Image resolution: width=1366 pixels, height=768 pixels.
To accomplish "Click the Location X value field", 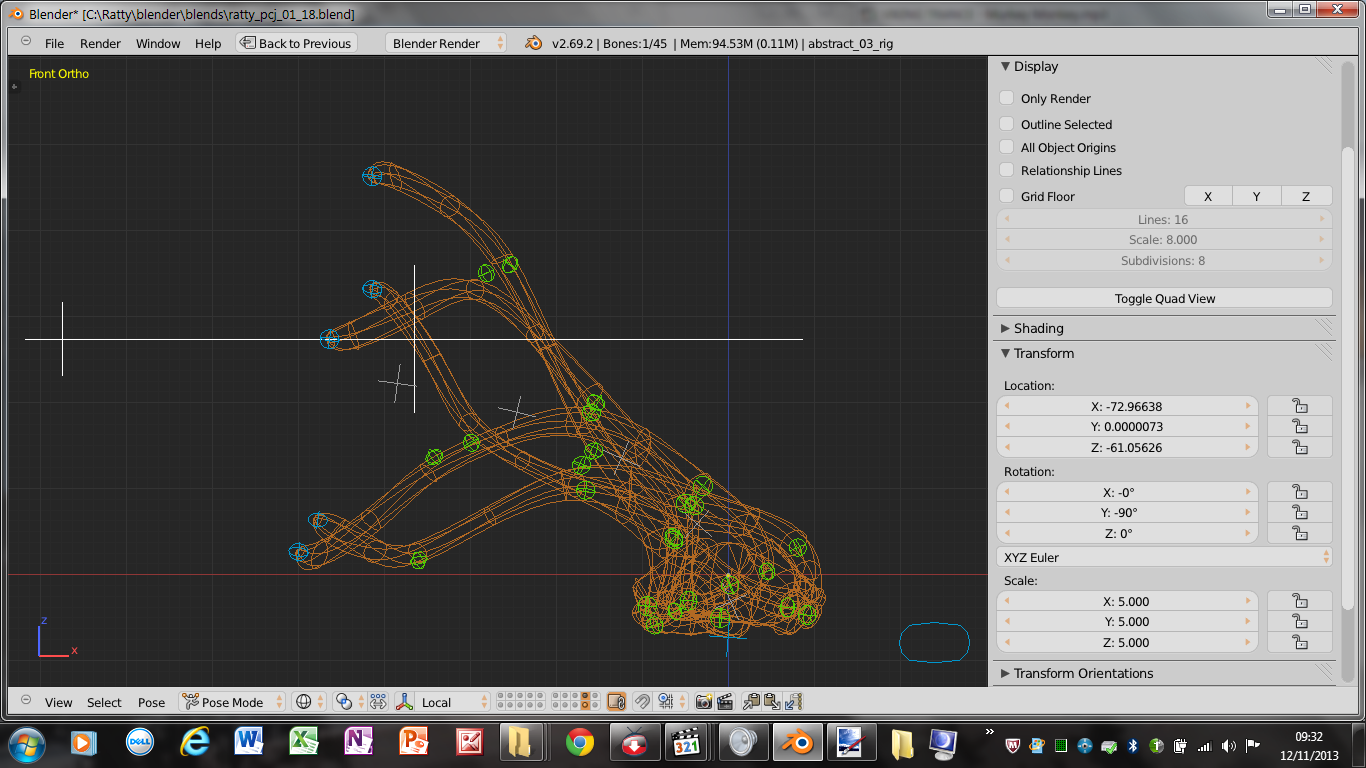I will tap(1127, 406).
